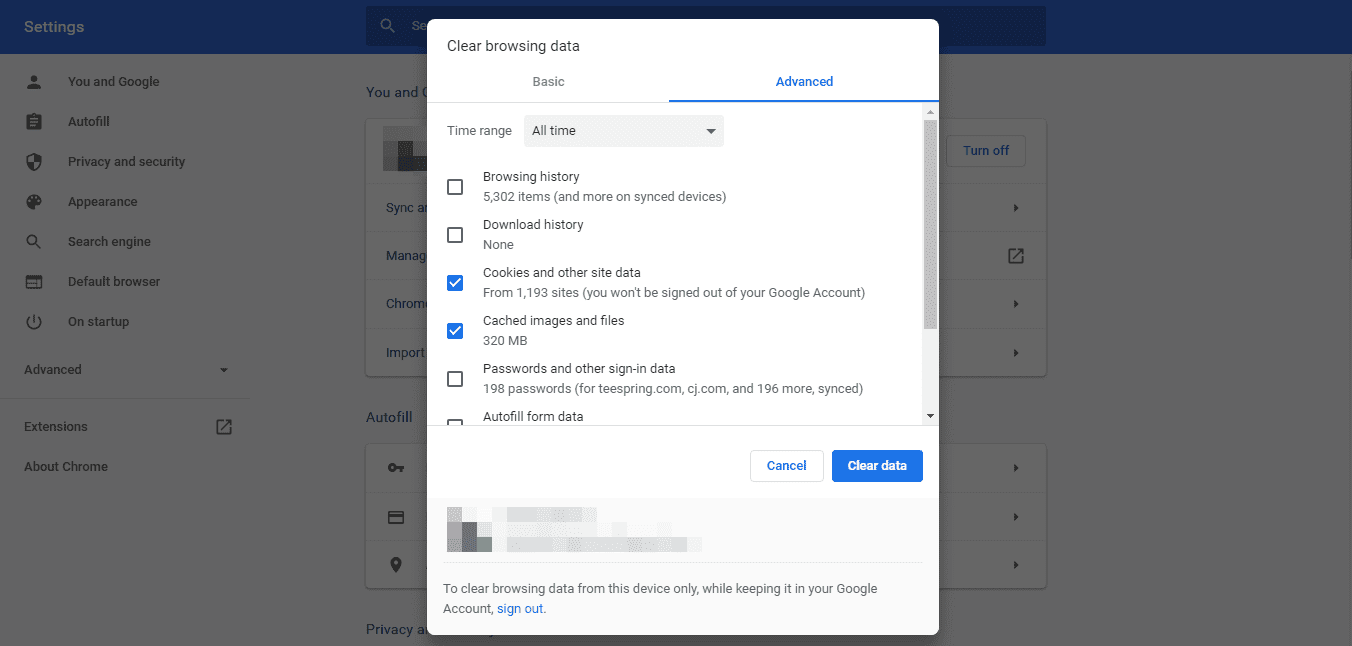Click the Turn off sync button

[986, 151]
